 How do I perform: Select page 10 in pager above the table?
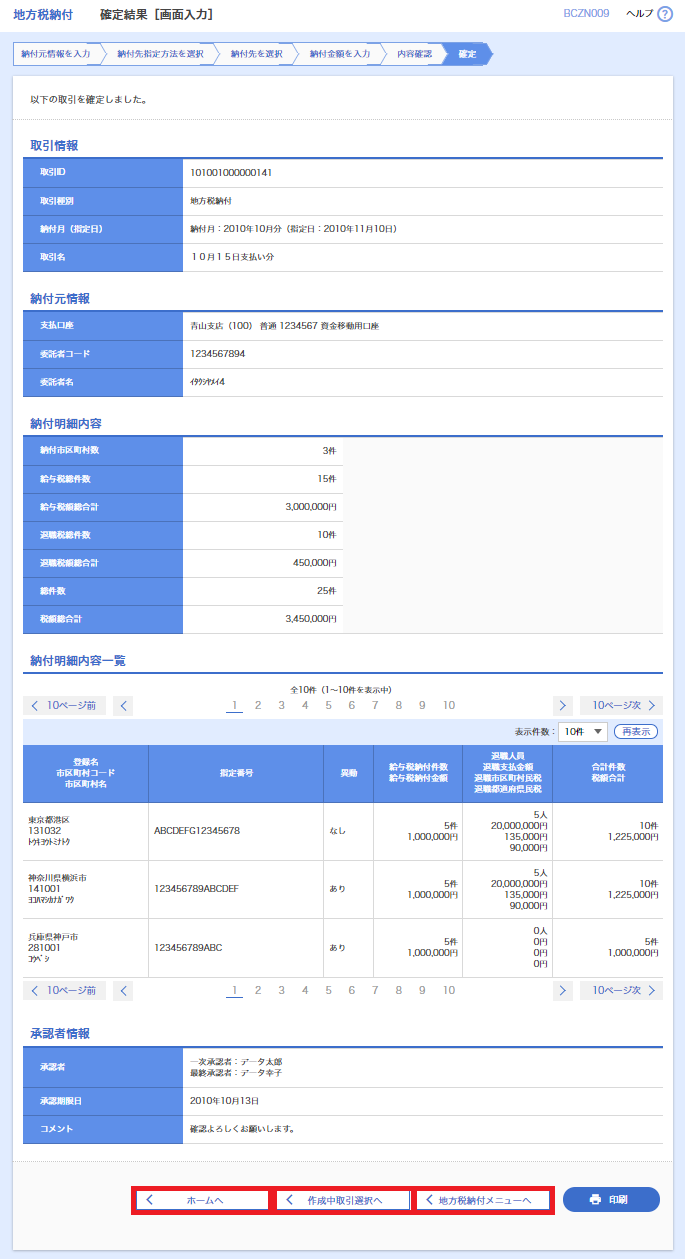(x=449, y=706)
